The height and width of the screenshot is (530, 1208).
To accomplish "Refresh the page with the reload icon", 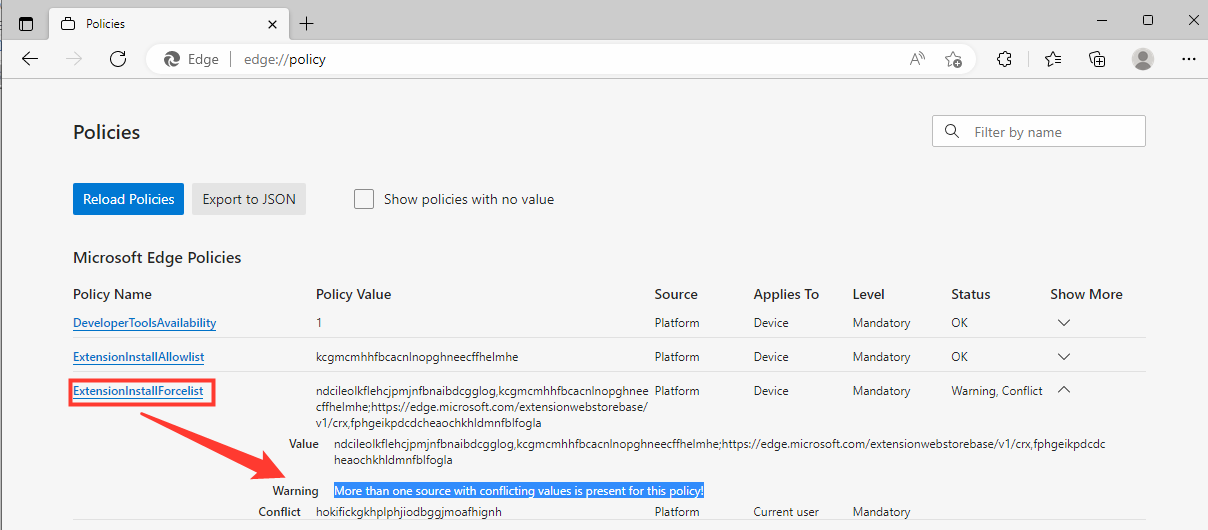I will tap(118, 59).
